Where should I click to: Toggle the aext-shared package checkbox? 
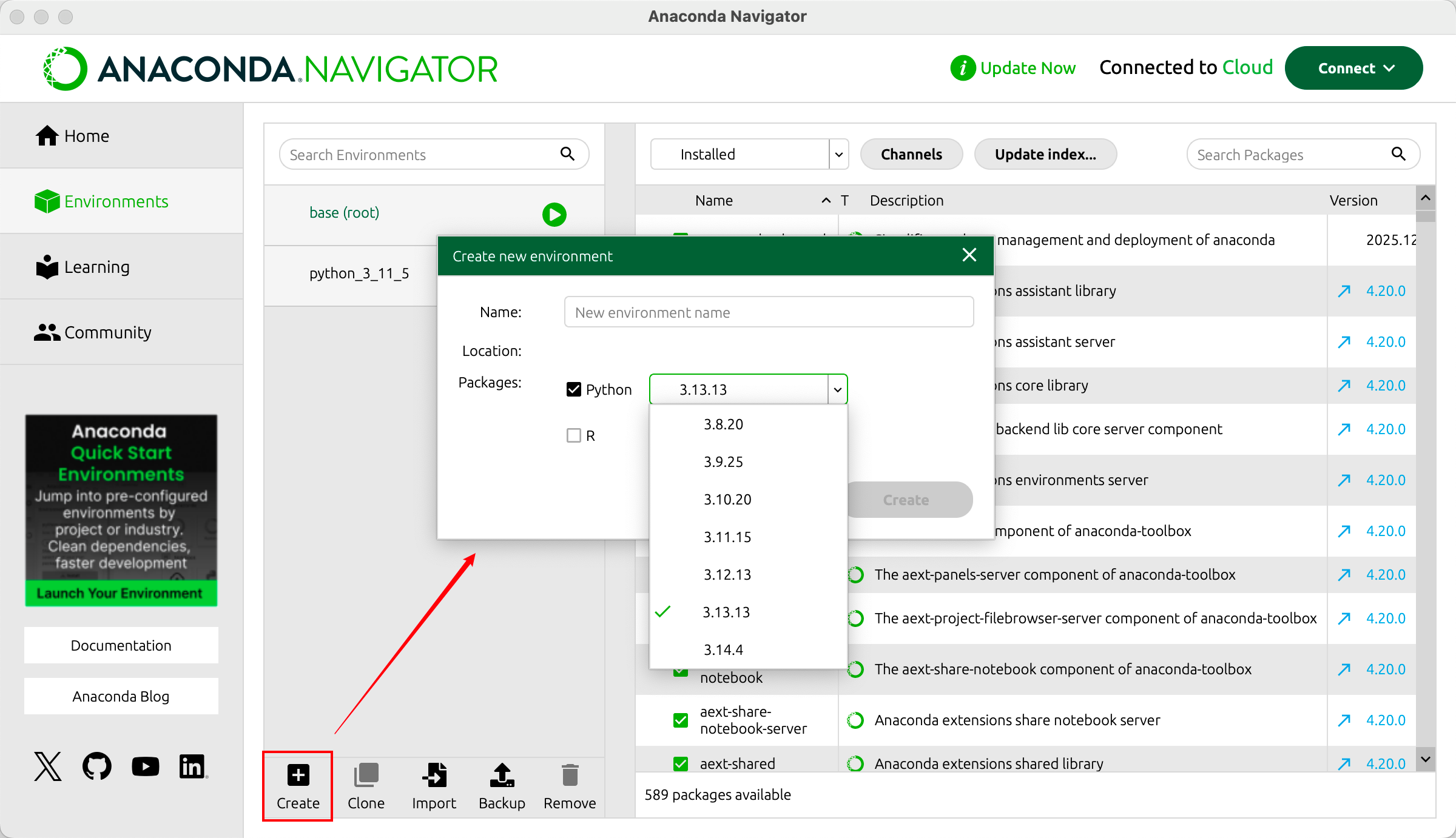681,764
